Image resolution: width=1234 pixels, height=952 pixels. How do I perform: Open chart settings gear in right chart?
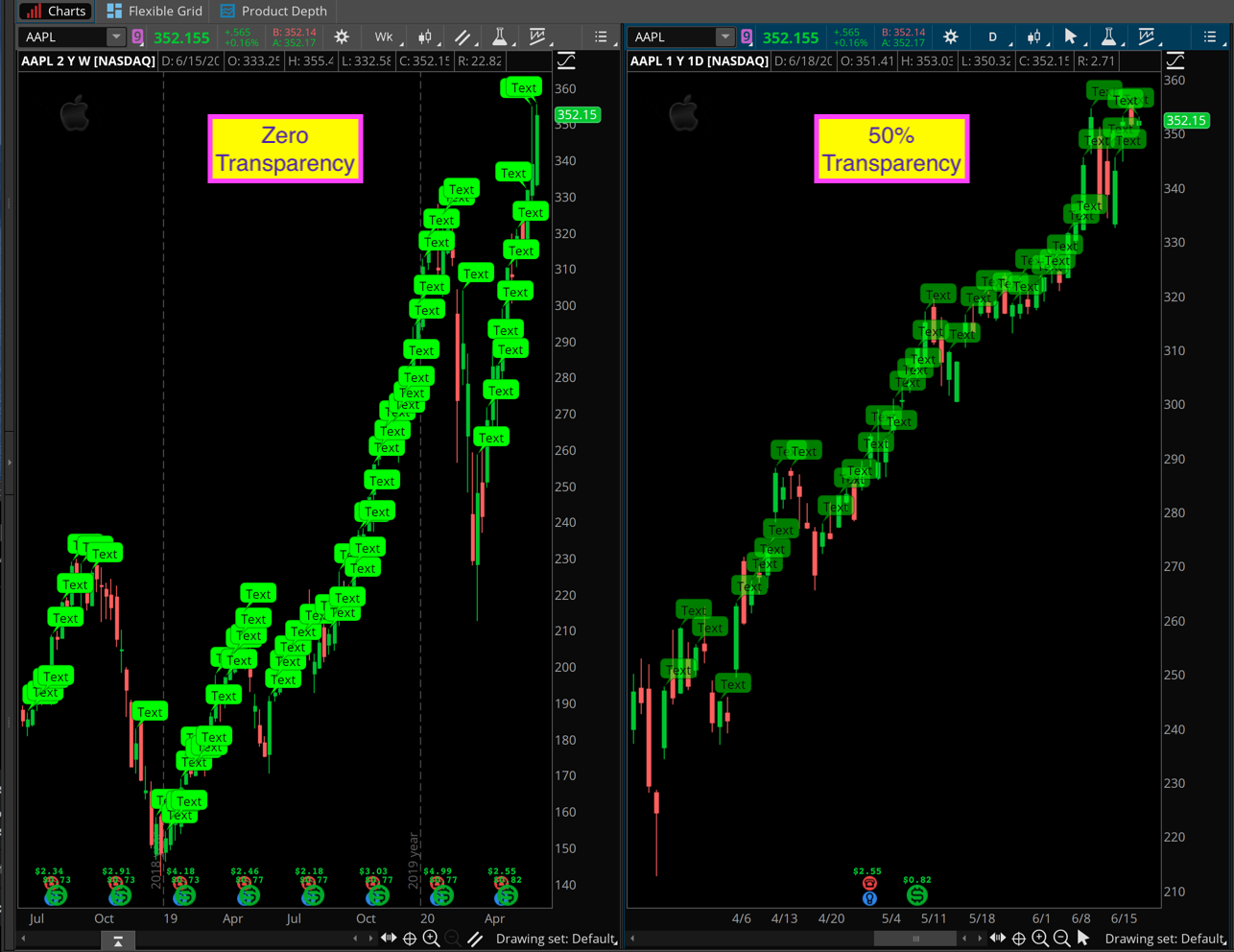(x=950, y=37)
